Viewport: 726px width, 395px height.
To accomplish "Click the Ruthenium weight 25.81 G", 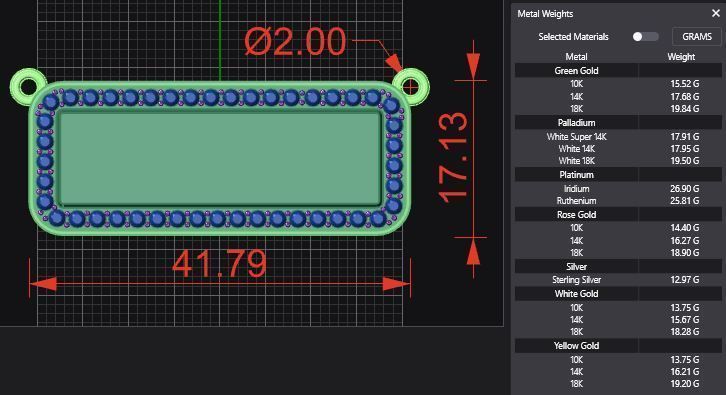I will [x=684, y=201].
